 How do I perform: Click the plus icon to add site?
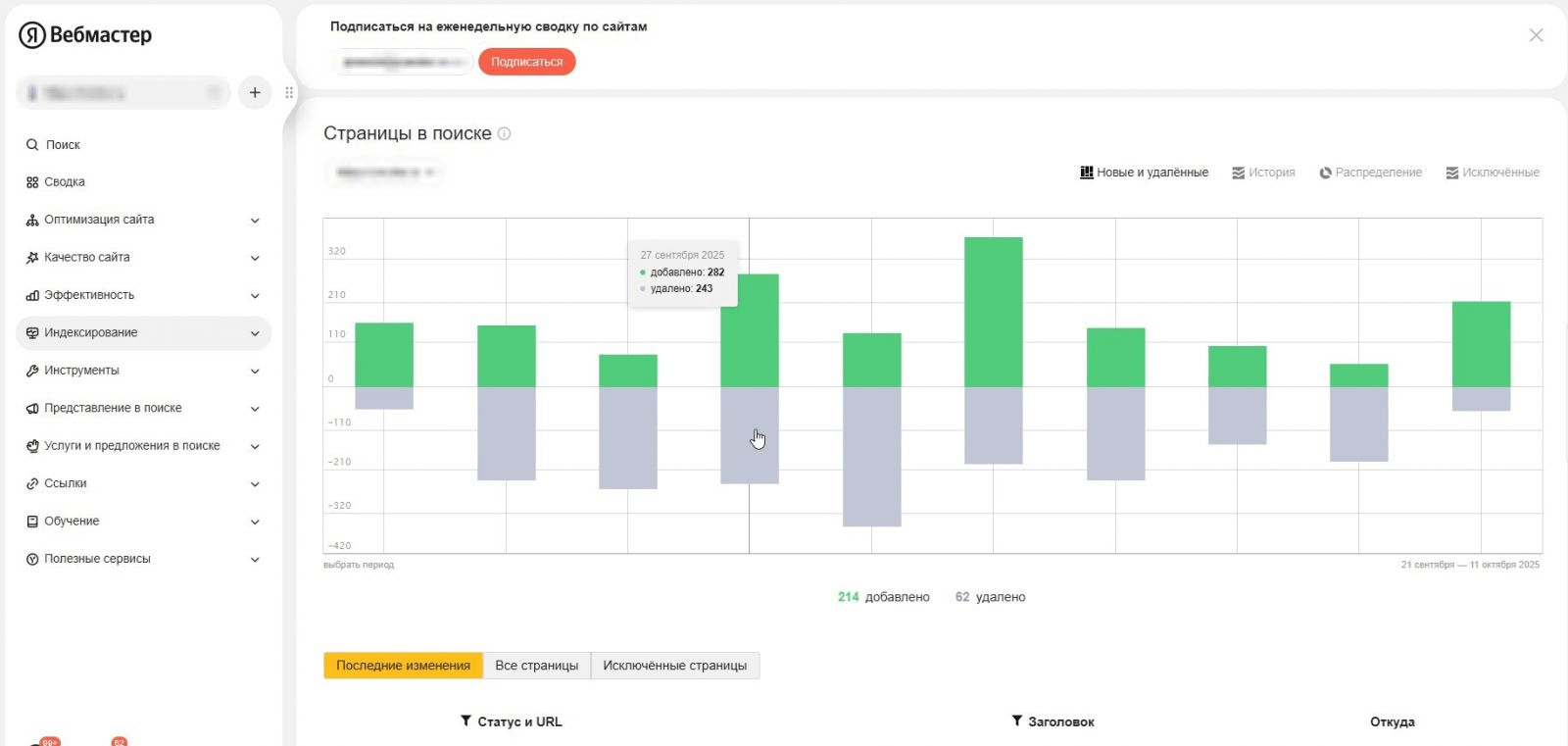(255, 92)
